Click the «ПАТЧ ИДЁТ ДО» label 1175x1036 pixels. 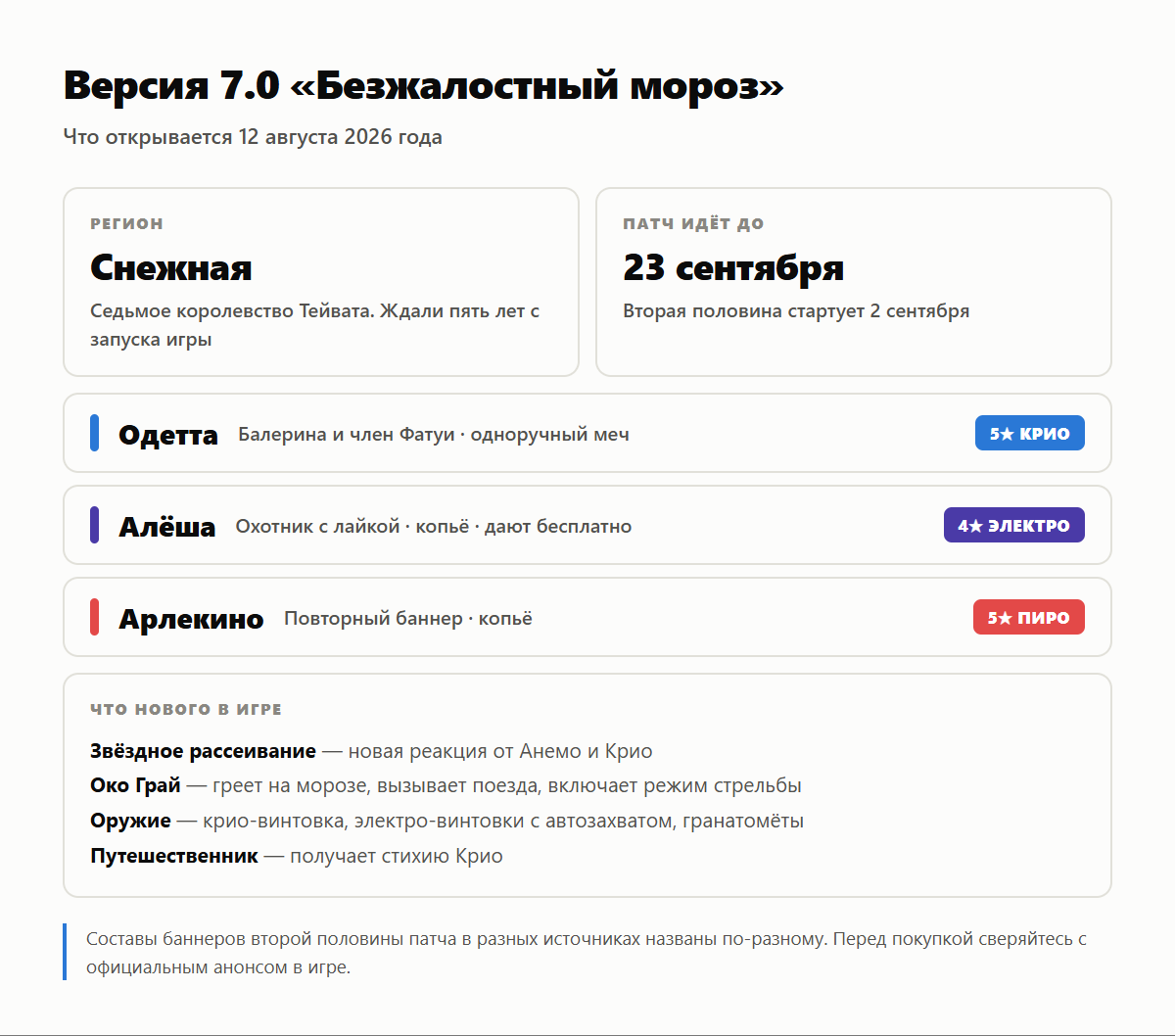point(693,224)
